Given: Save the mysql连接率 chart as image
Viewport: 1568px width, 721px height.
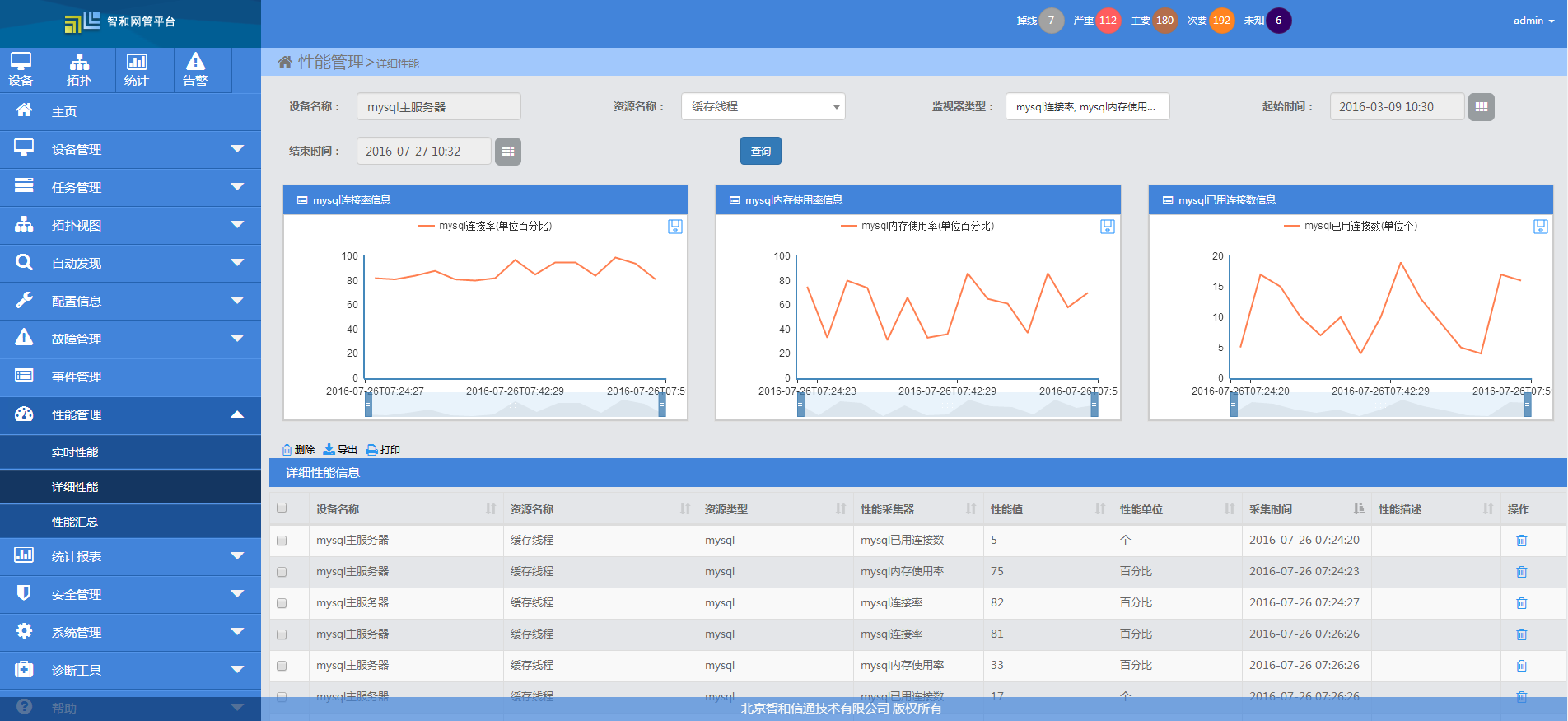Looking at the screenshot, I should [674, 227].
